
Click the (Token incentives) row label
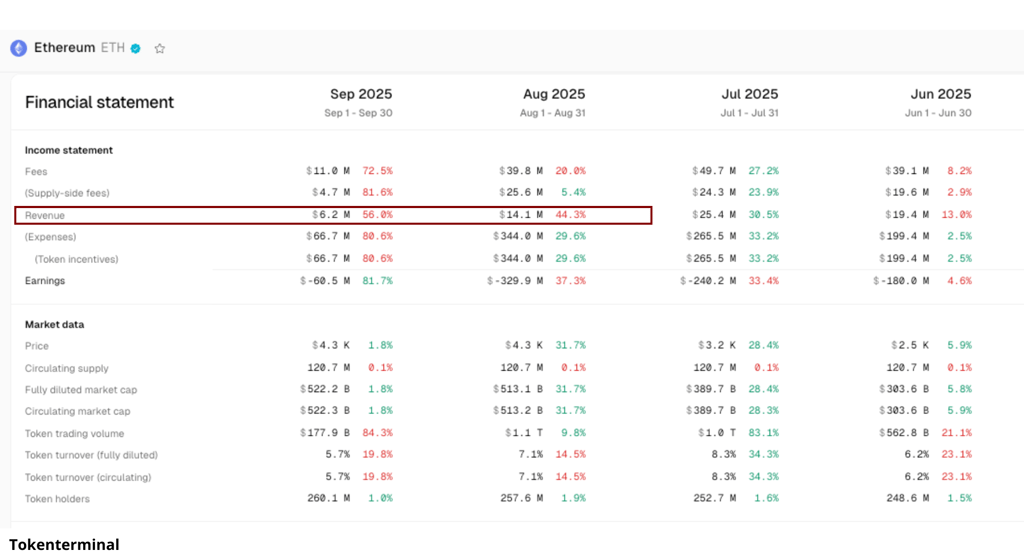(76, 259)
